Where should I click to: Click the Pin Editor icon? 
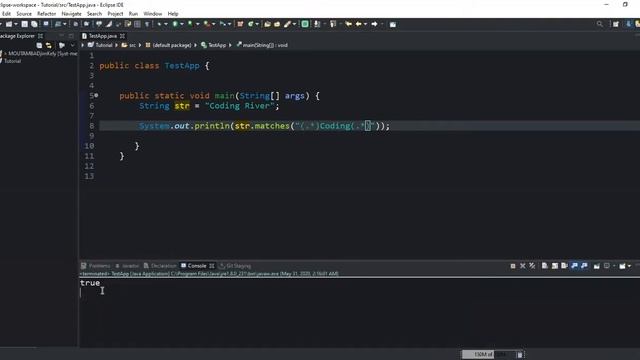pos(393,24)
